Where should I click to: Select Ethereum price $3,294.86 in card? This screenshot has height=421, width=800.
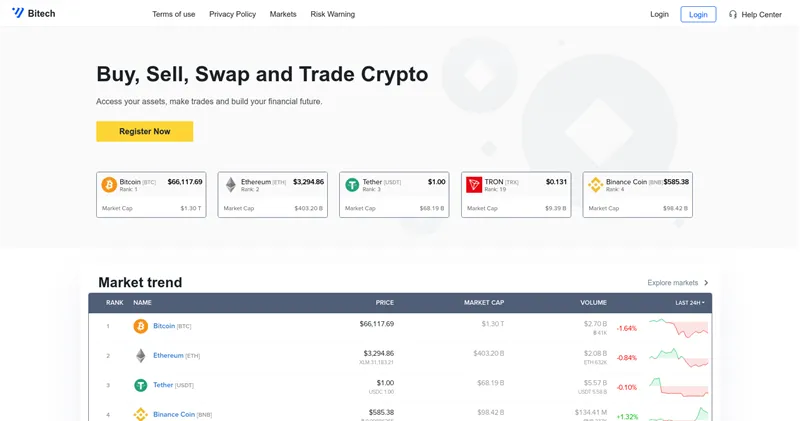308,182
